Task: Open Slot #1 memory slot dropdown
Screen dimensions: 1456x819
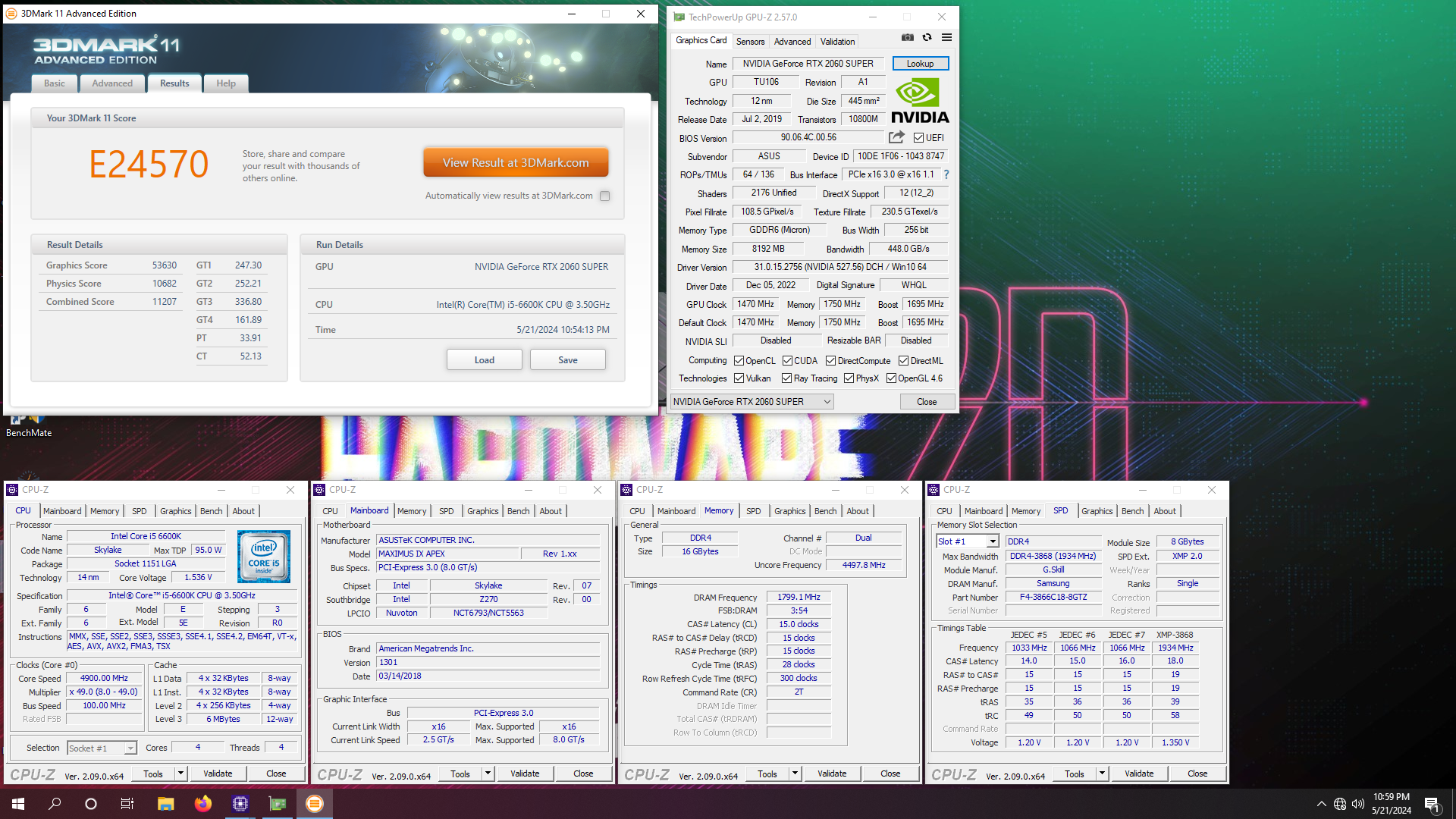Action: coord(968,541)
